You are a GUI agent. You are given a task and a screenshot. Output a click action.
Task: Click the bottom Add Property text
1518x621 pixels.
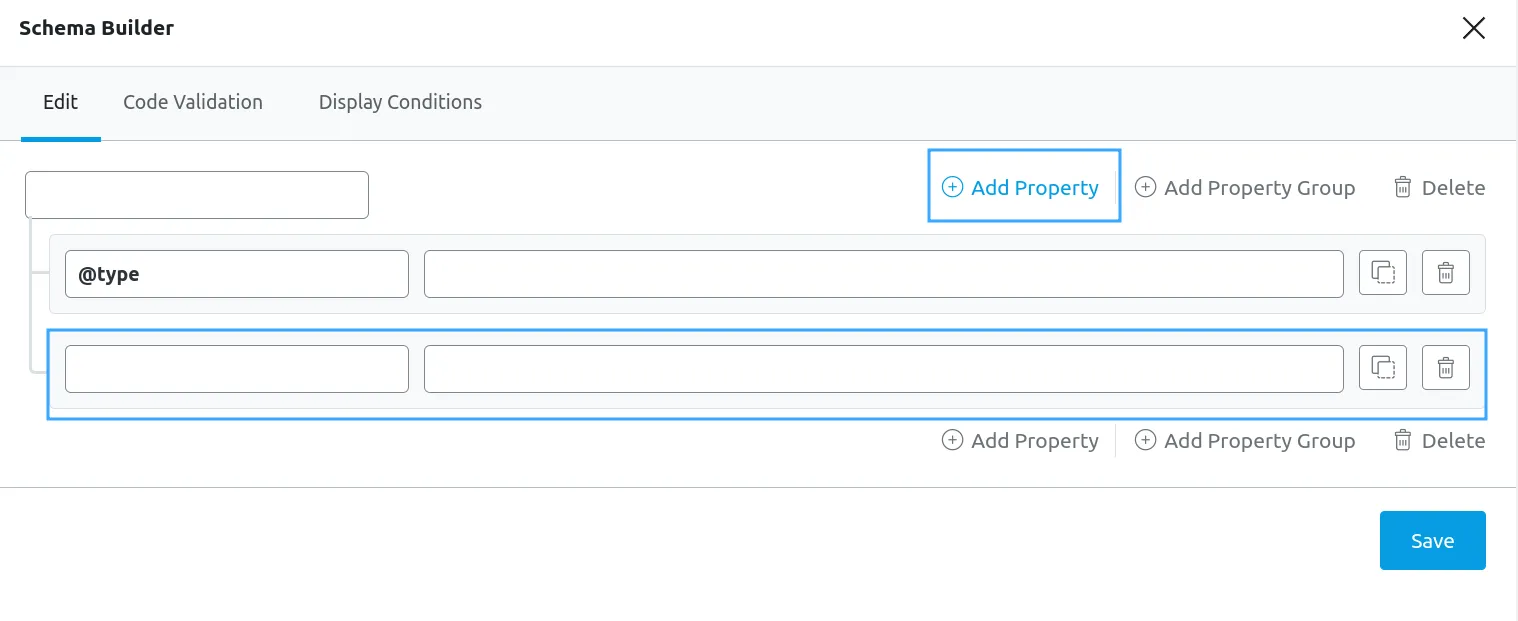(x=1035, y=440)
